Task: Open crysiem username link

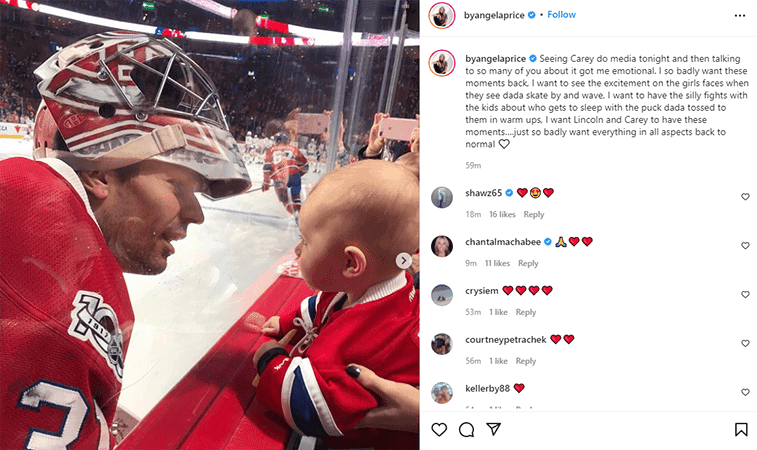Action: coord(481,291)
